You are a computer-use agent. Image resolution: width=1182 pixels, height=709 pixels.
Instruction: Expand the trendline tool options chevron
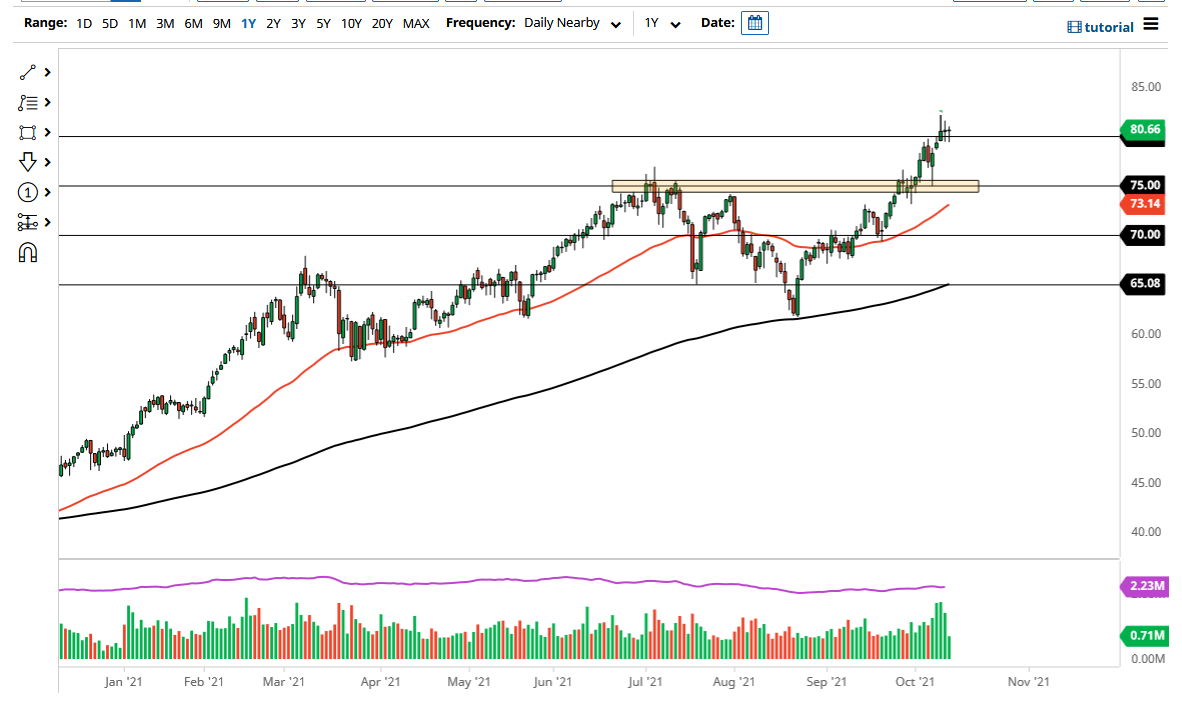click(46, 72)
